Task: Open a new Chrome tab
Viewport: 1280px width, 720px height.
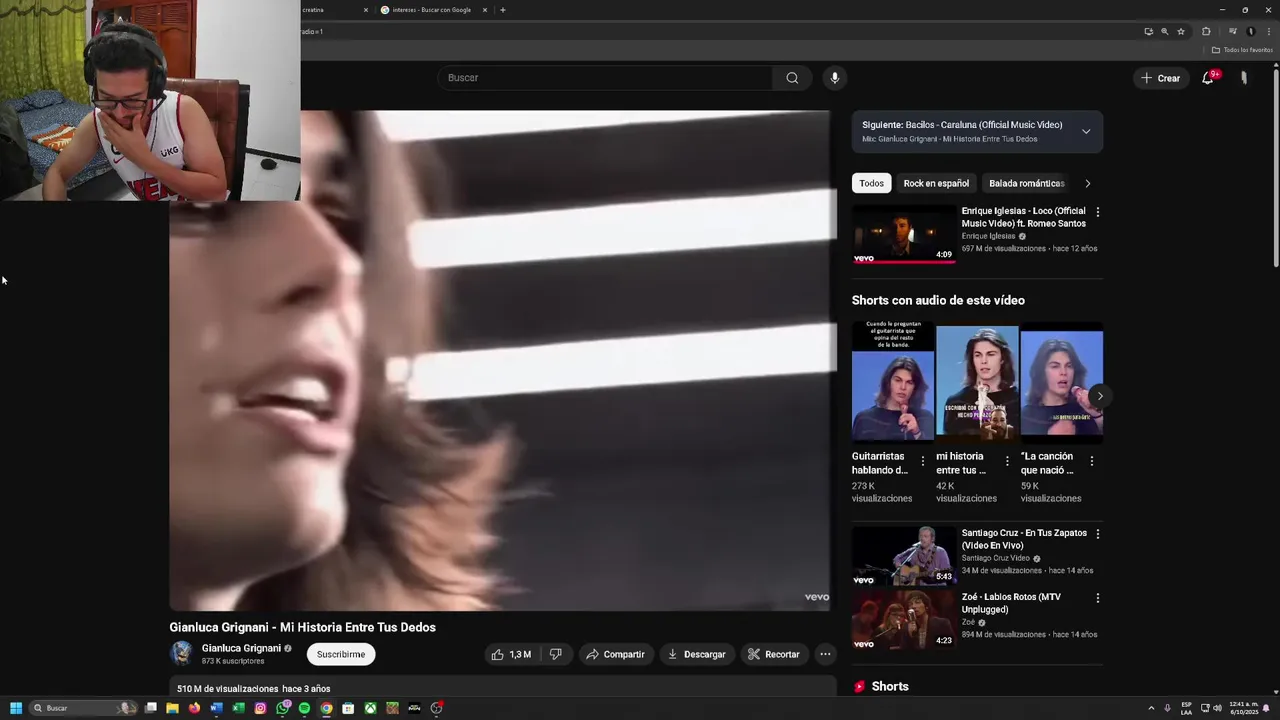Action: (x=502, y=10)
